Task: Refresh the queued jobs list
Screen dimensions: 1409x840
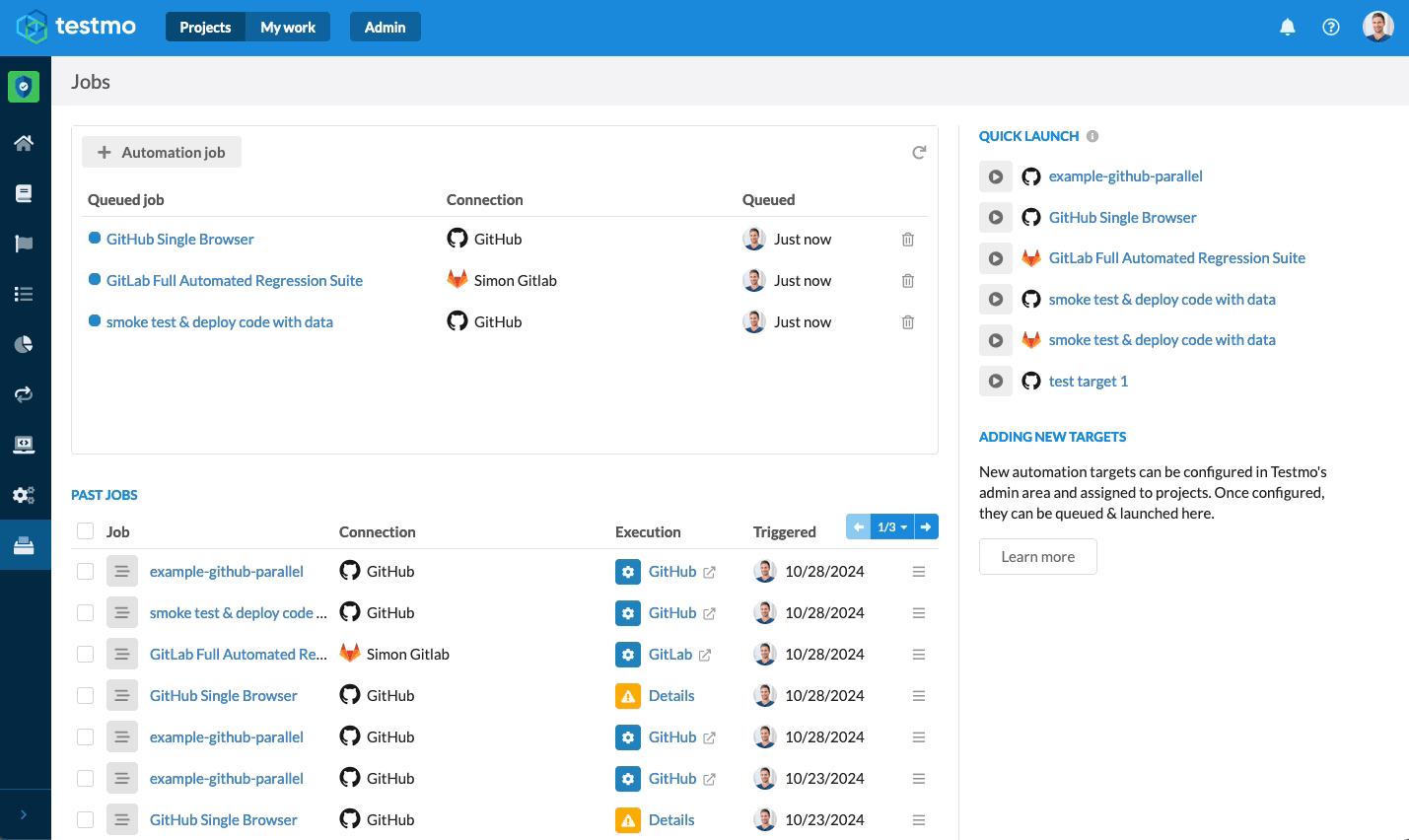Action: coord(919,153)
